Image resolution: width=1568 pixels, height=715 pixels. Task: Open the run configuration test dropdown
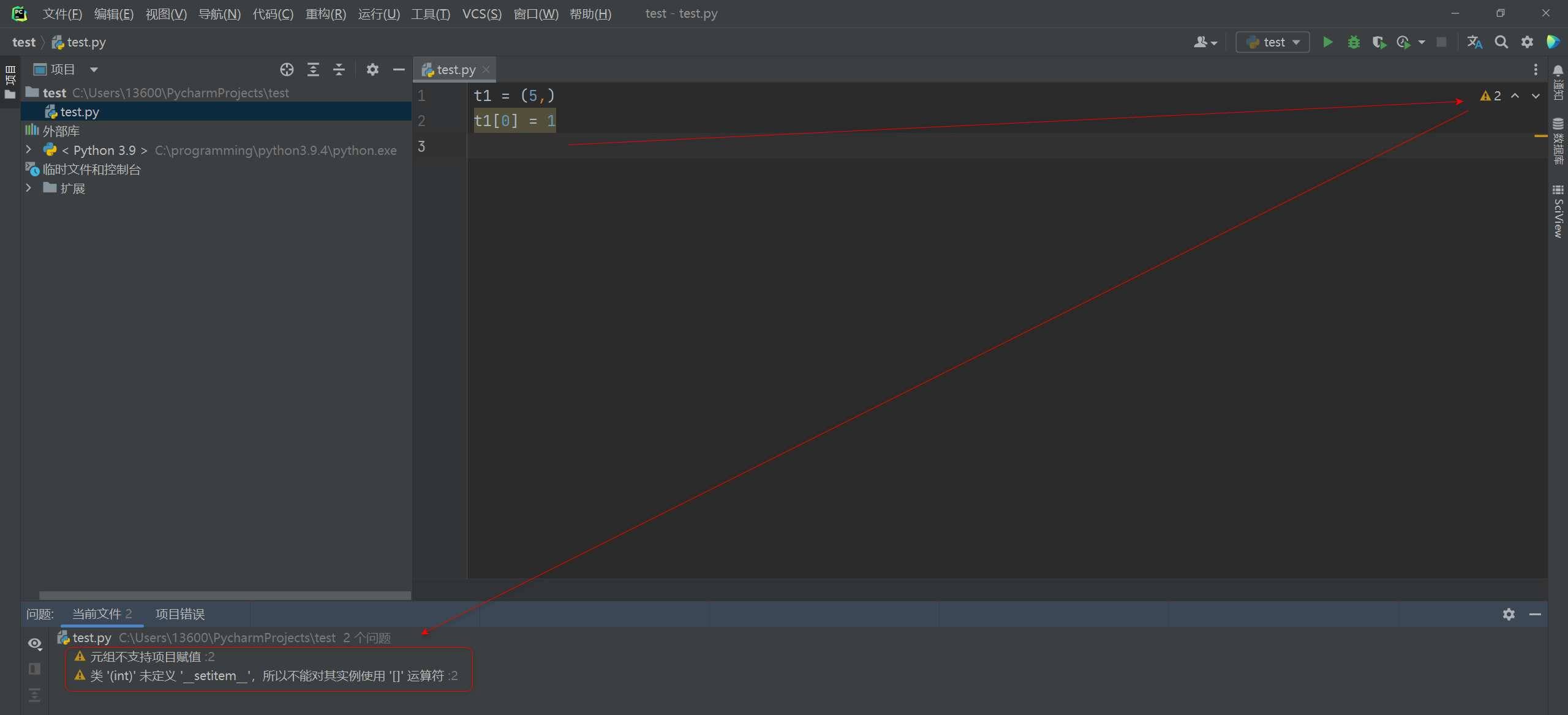click(x=1273, y=42)
